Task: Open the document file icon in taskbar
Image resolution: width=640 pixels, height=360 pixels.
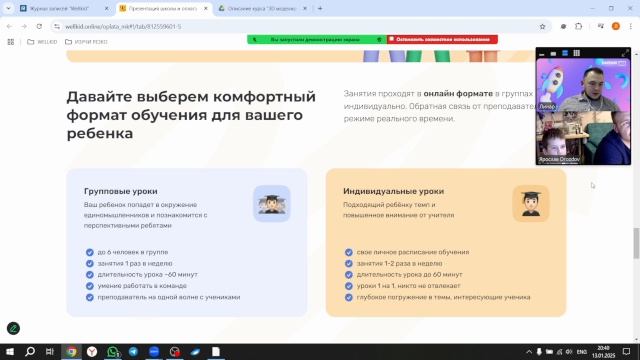Action: point(216,352)
